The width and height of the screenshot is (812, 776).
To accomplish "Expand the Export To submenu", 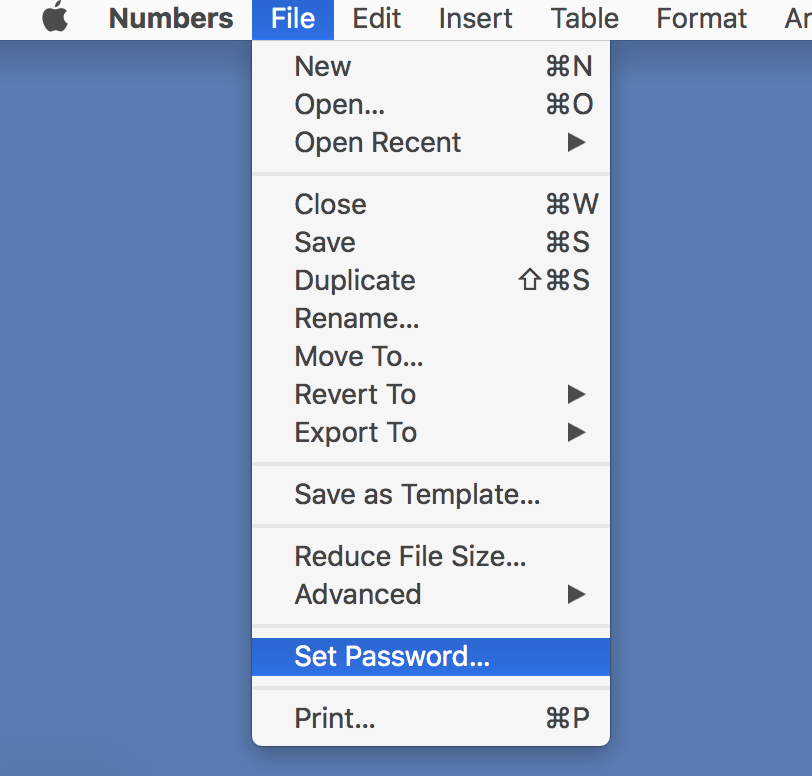I will [x=431, y=433].
